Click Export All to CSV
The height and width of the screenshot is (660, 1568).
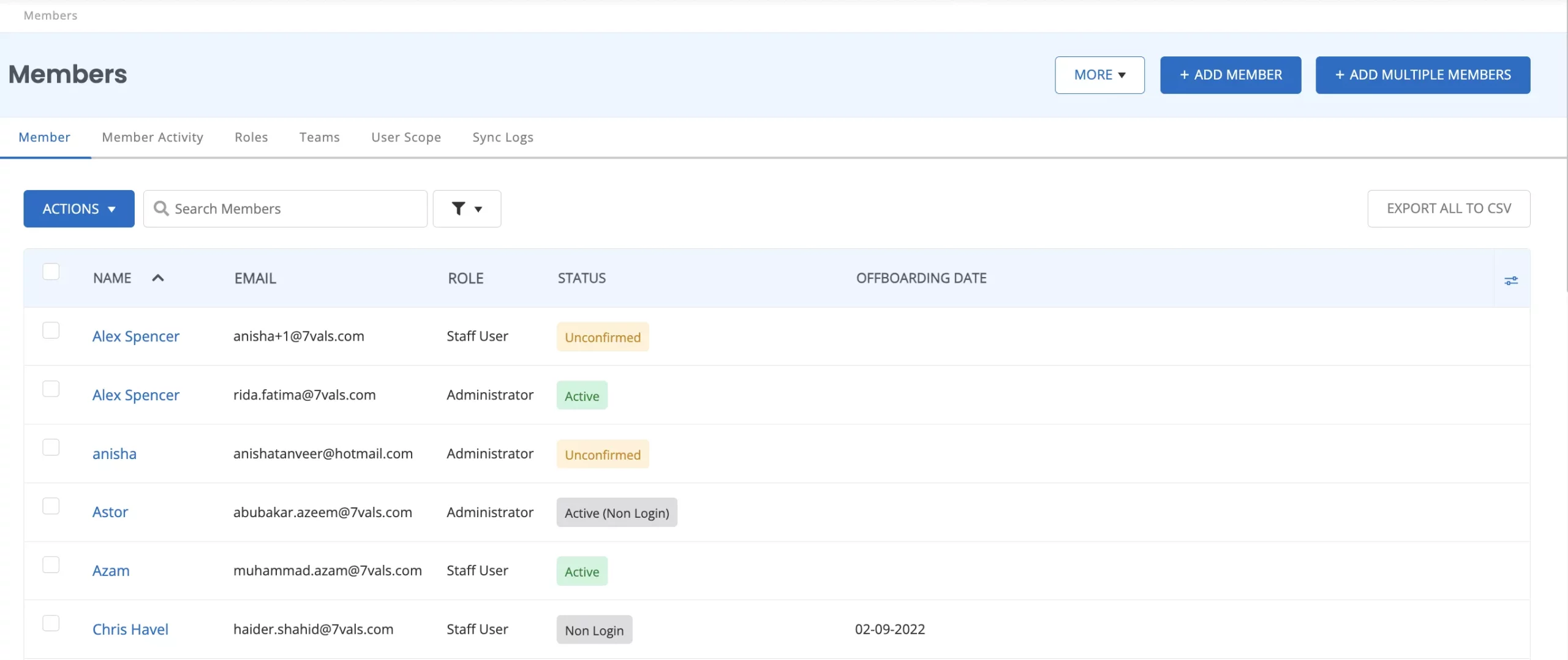click(x=1448, y=208)
